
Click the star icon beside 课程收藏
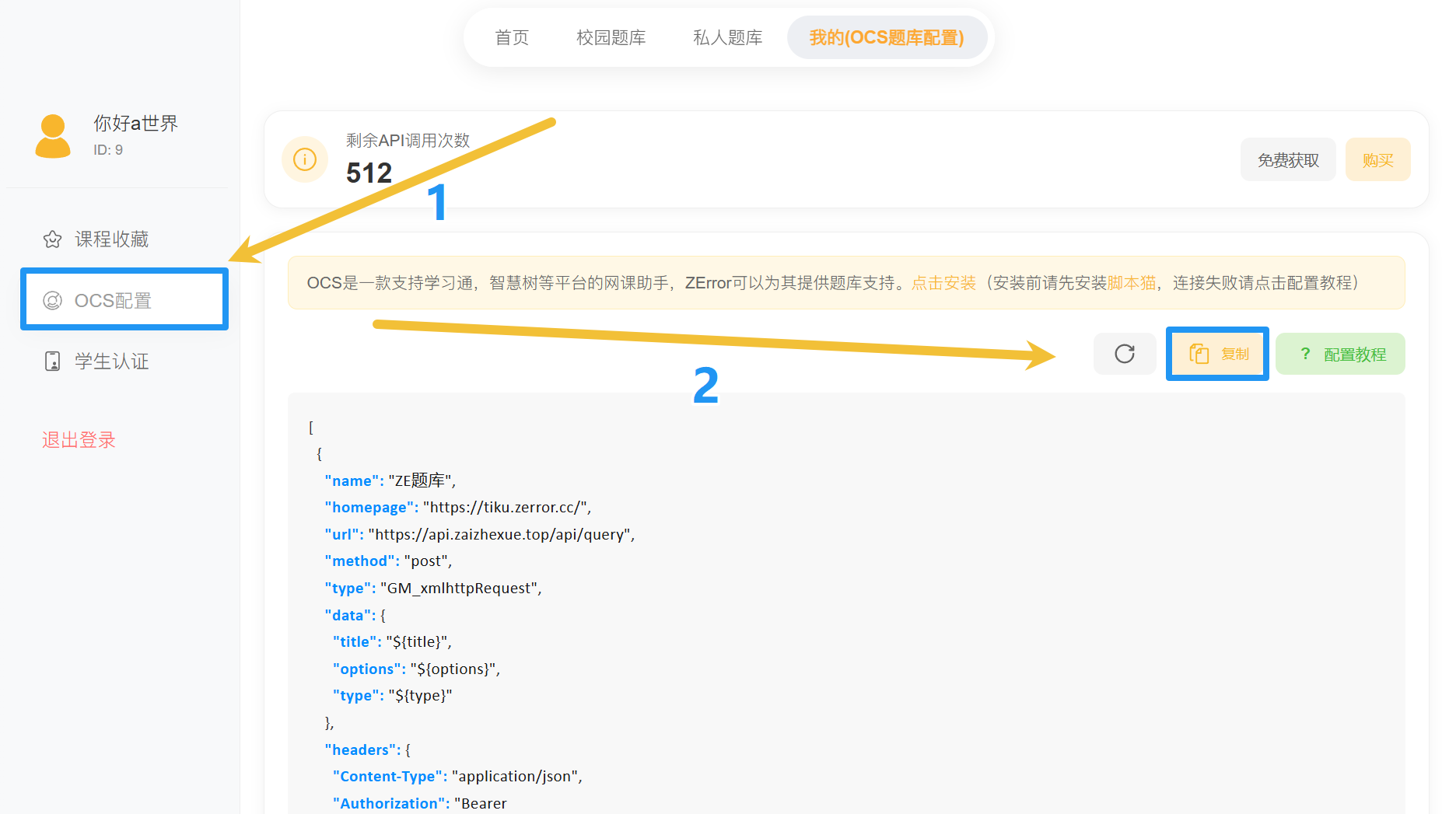[52, 239]
